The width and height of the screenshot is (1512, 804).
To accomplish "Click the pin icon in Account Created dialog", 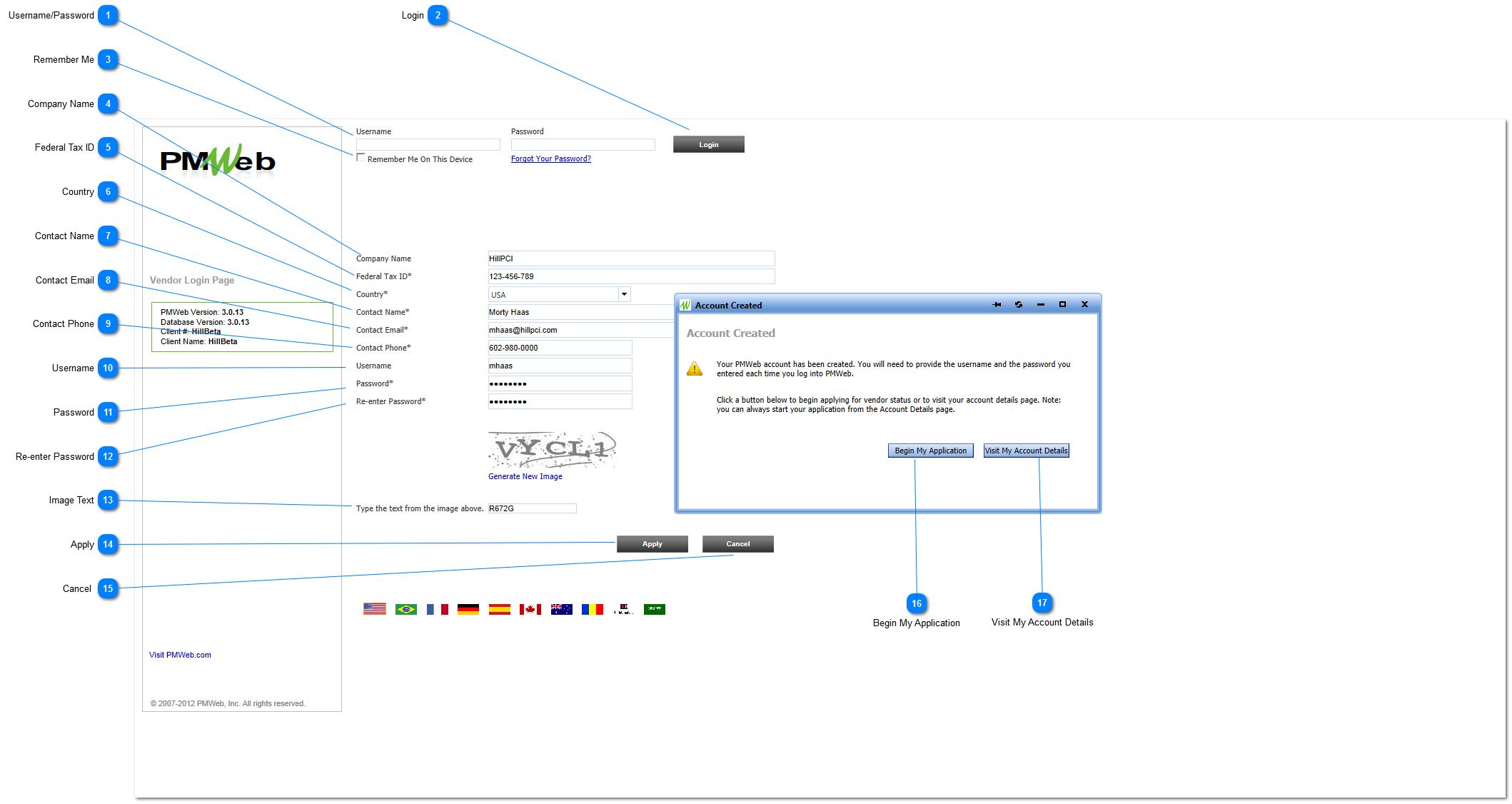I will click(x=997, y=305).
